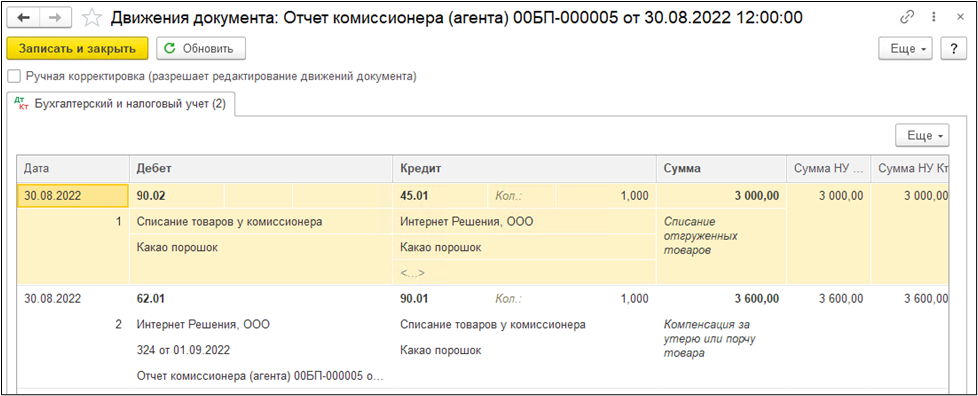This screenshot has height=396, width=978.
Task: Select 324 от 01.09.2022 cell
Action: tap(183, 350)
